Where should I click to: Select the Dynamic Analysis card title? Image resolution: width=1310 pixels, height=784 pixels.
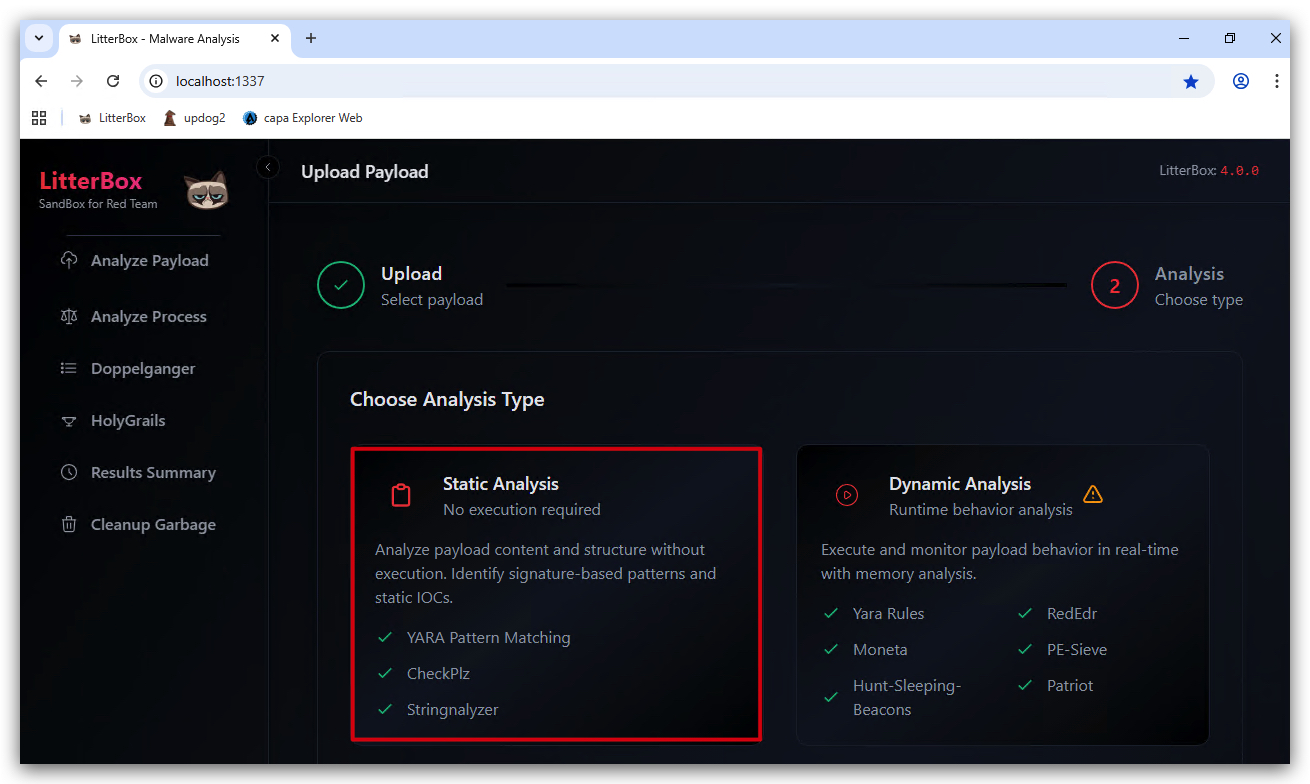[x=960, y=484]
